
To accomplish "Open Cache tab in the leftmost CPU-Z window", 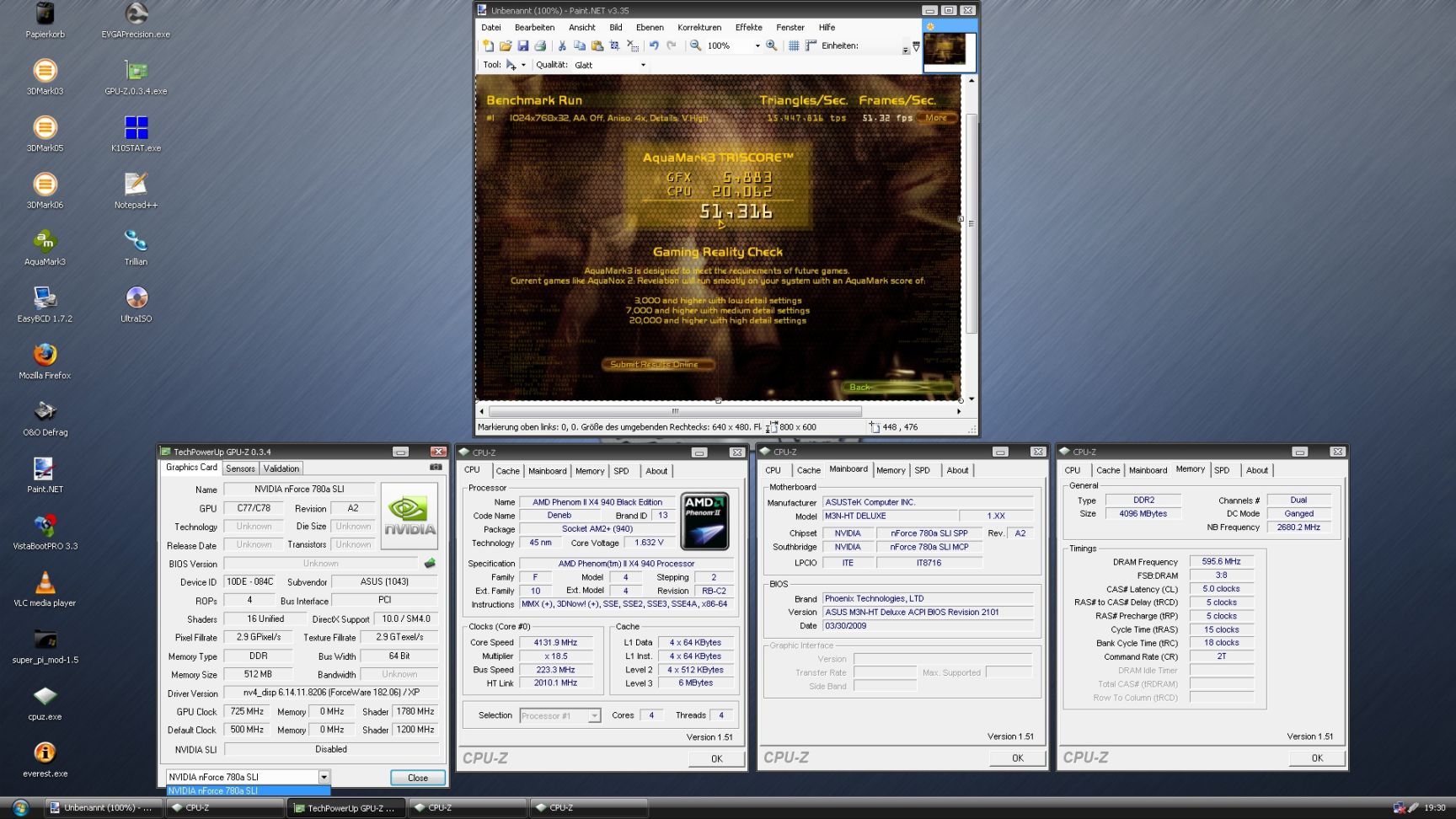I will click(507, 471).
